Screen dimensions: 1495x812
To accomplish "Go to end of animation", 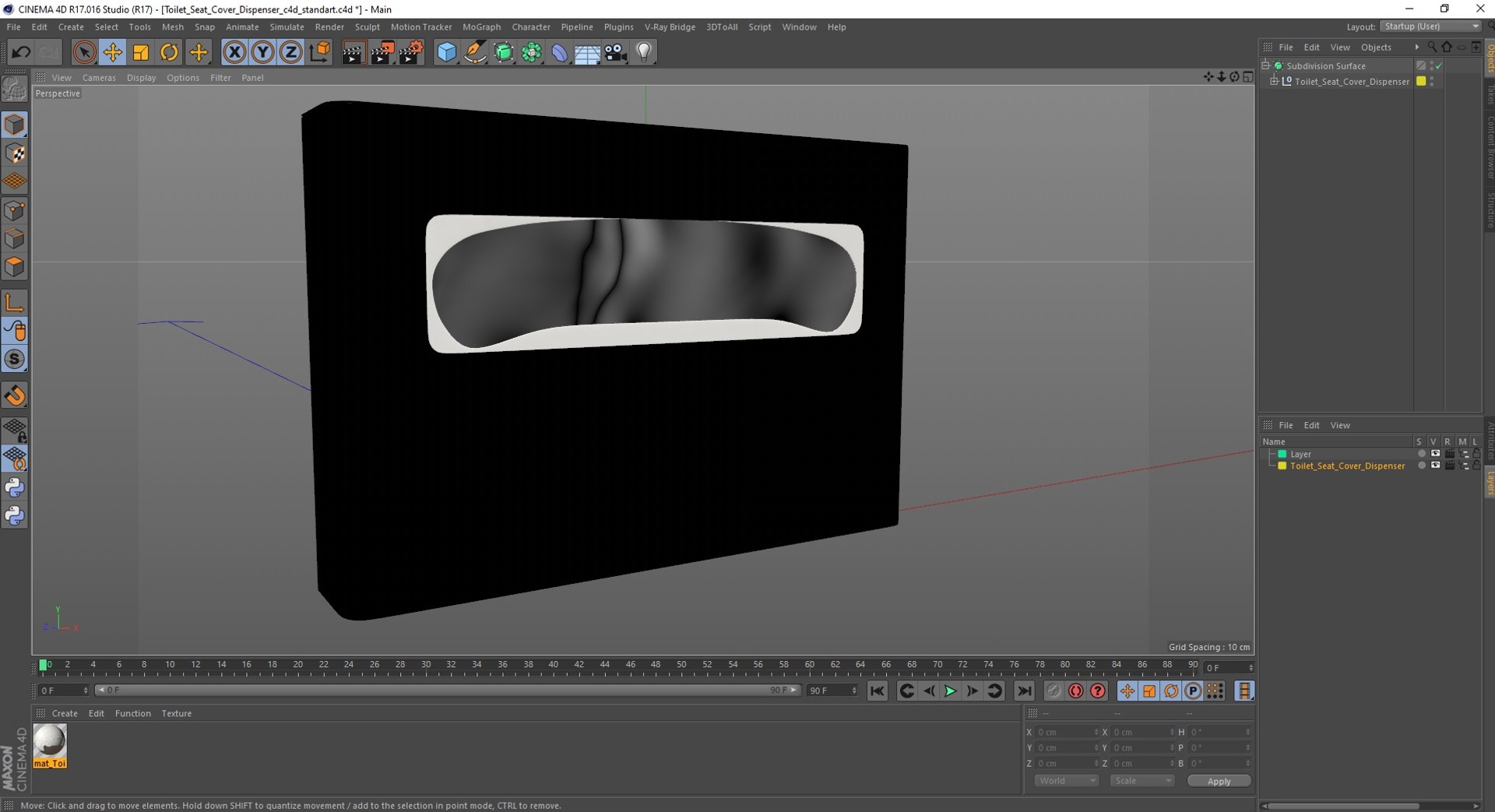I will [1024, 691].
